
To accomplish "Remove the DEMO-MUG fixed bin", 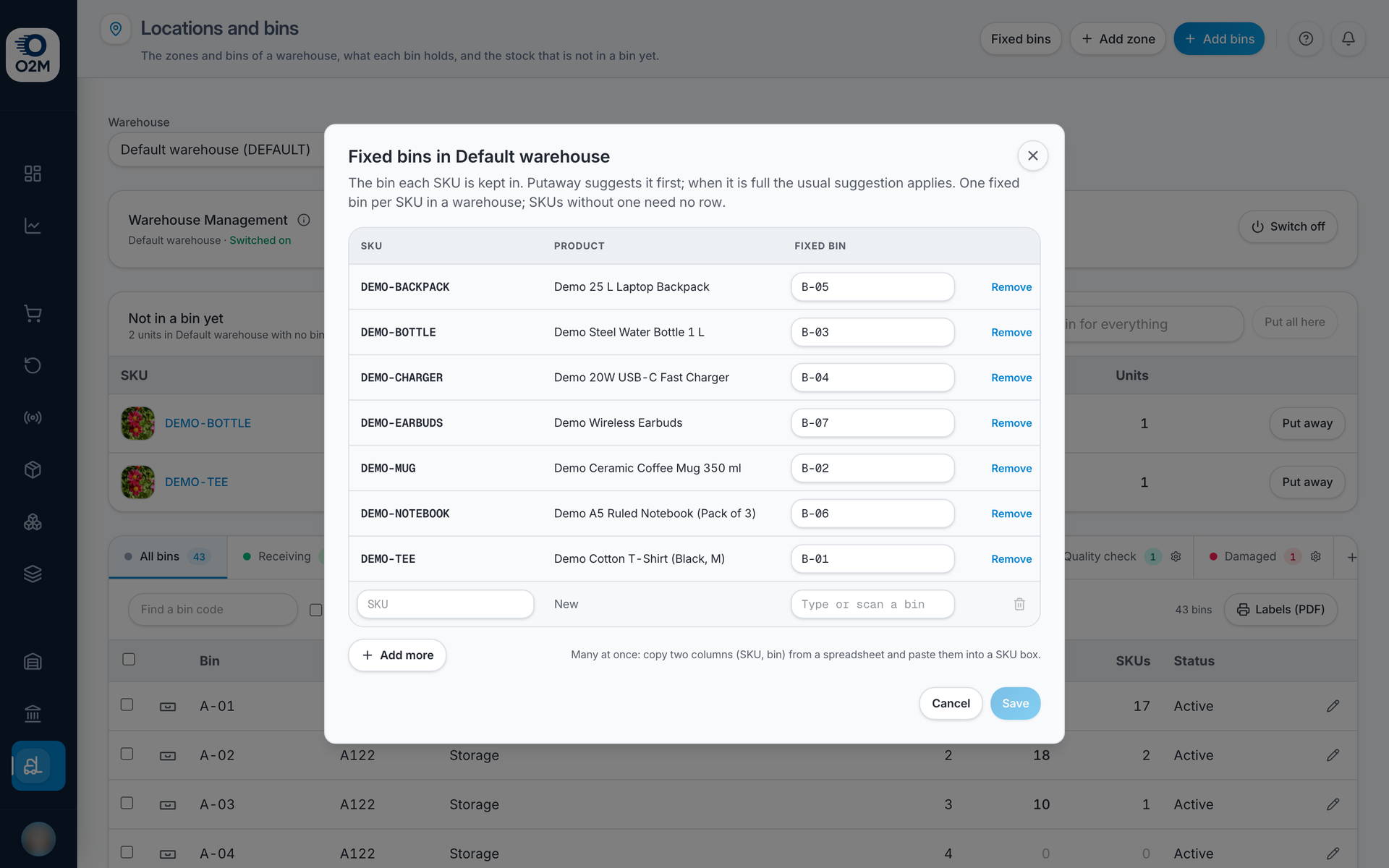I will coord(1011,469).
